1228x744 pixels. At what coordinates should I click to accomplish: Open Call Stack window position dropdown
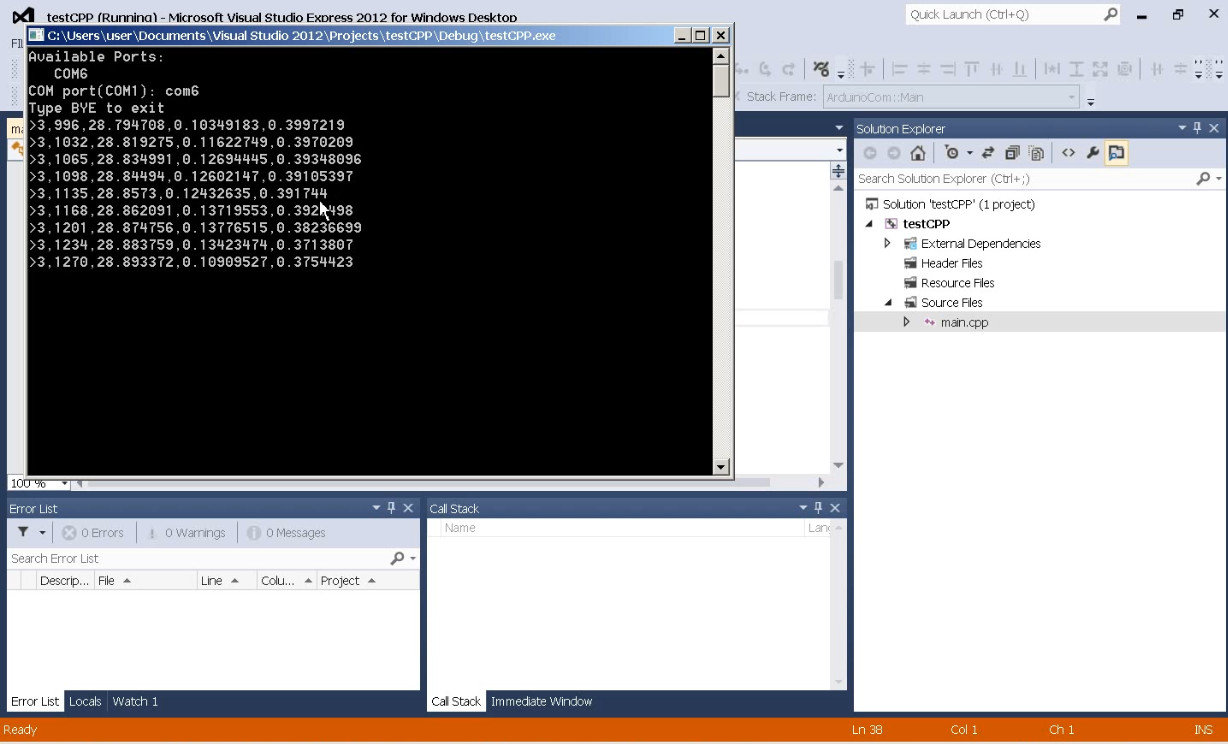tap(802, 508)
